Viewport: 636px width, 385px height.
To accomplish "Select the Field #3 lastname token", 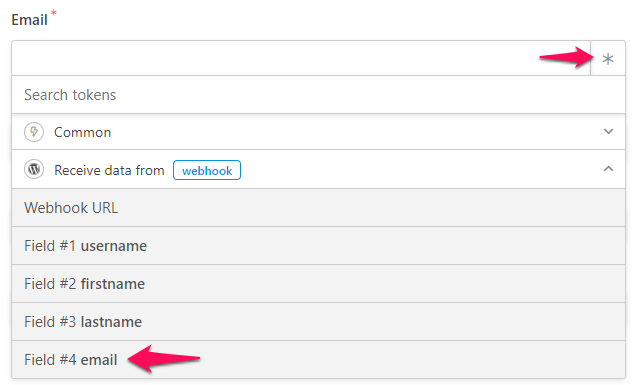I will (318, 322).
